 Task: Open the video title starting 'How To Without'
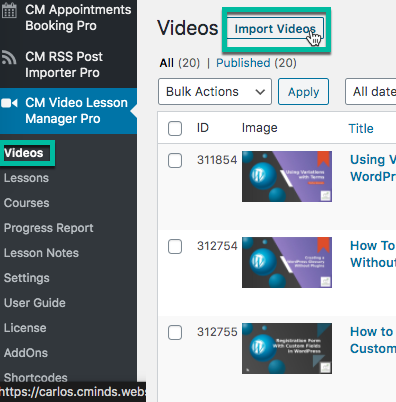373,254
